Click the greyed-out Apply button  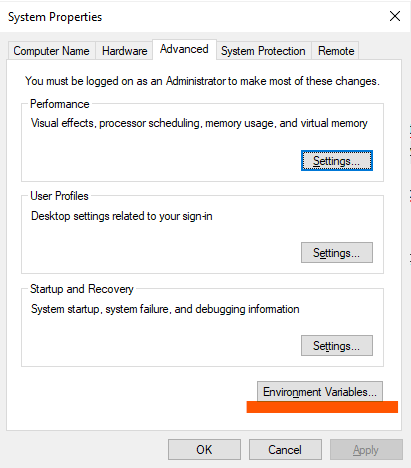366,450
